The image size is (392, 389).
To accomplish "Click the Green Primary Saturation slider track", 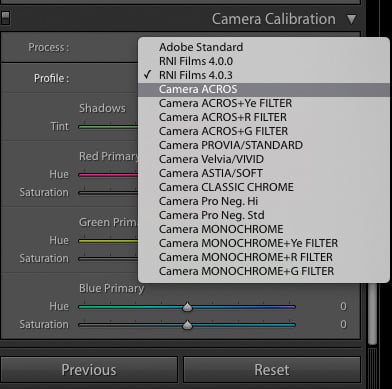I will point(108,259).
